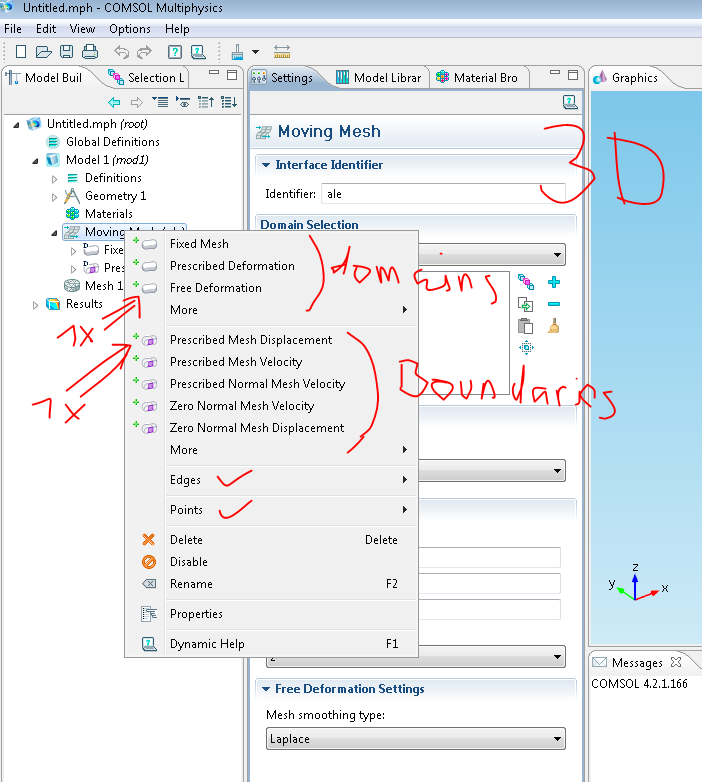Switch to the Model Library tab
702x782 pixels.
[378, 78]
